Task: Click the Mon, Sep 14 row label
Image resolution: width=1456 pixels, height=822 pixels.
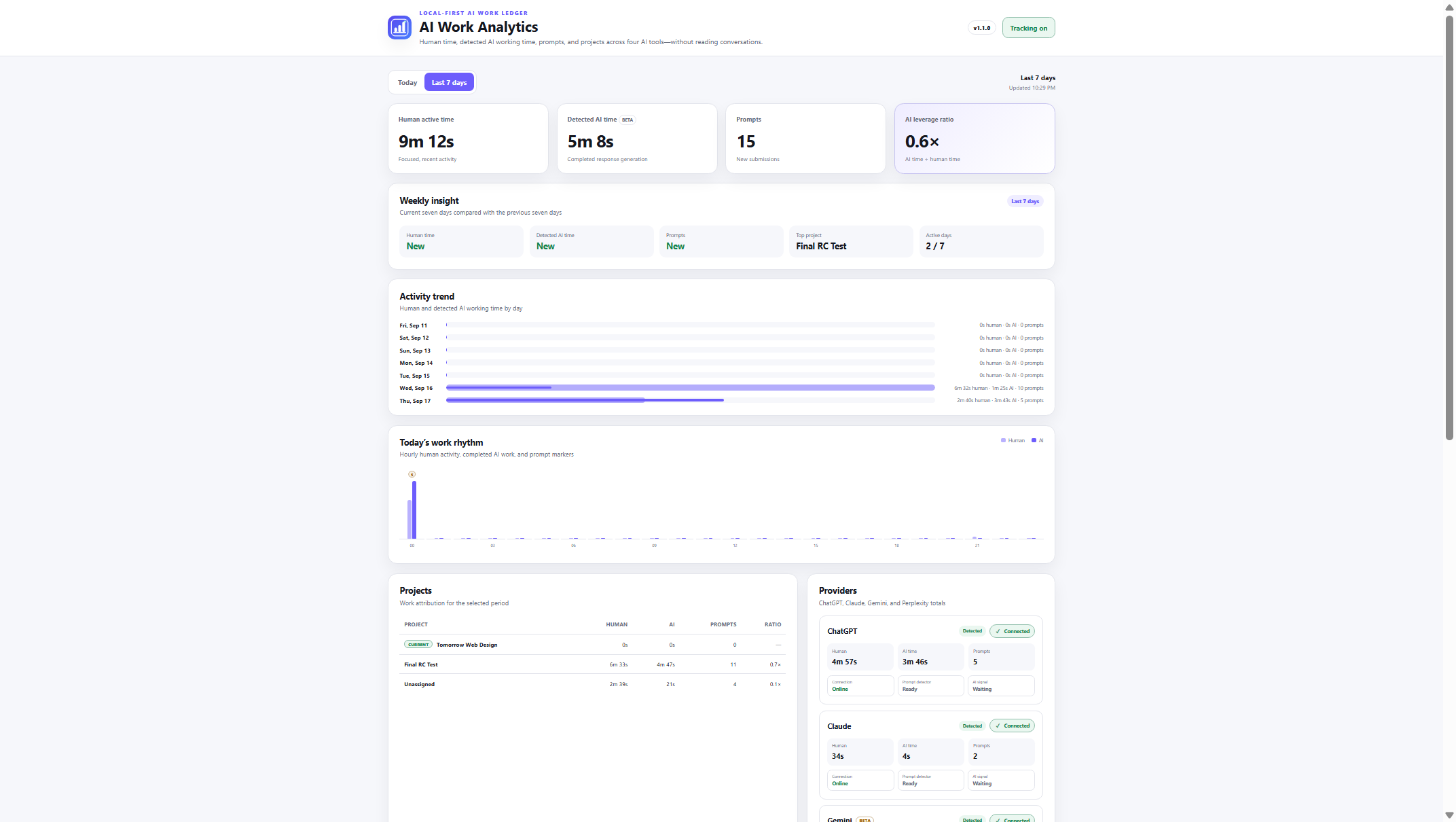Action: (x=416, y=363)
